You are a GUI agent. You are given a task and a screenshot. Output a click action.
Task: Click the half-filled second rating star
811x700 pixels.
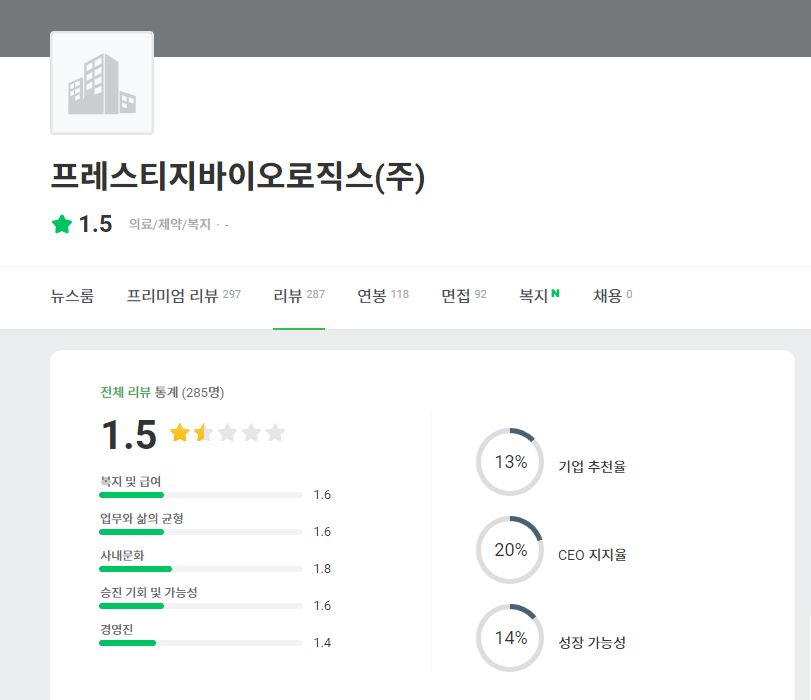(x=203, y=433)
